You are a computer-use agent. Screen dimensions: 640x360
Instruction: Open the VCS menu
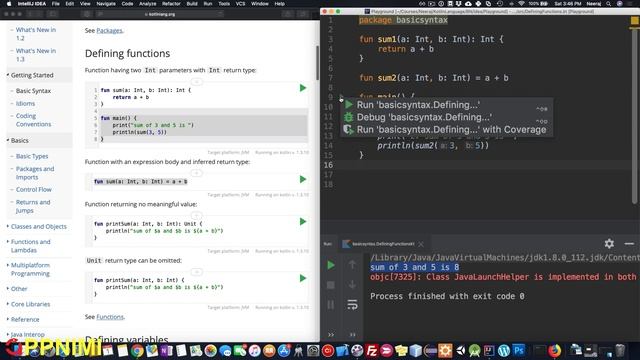[x=240, y=4]
